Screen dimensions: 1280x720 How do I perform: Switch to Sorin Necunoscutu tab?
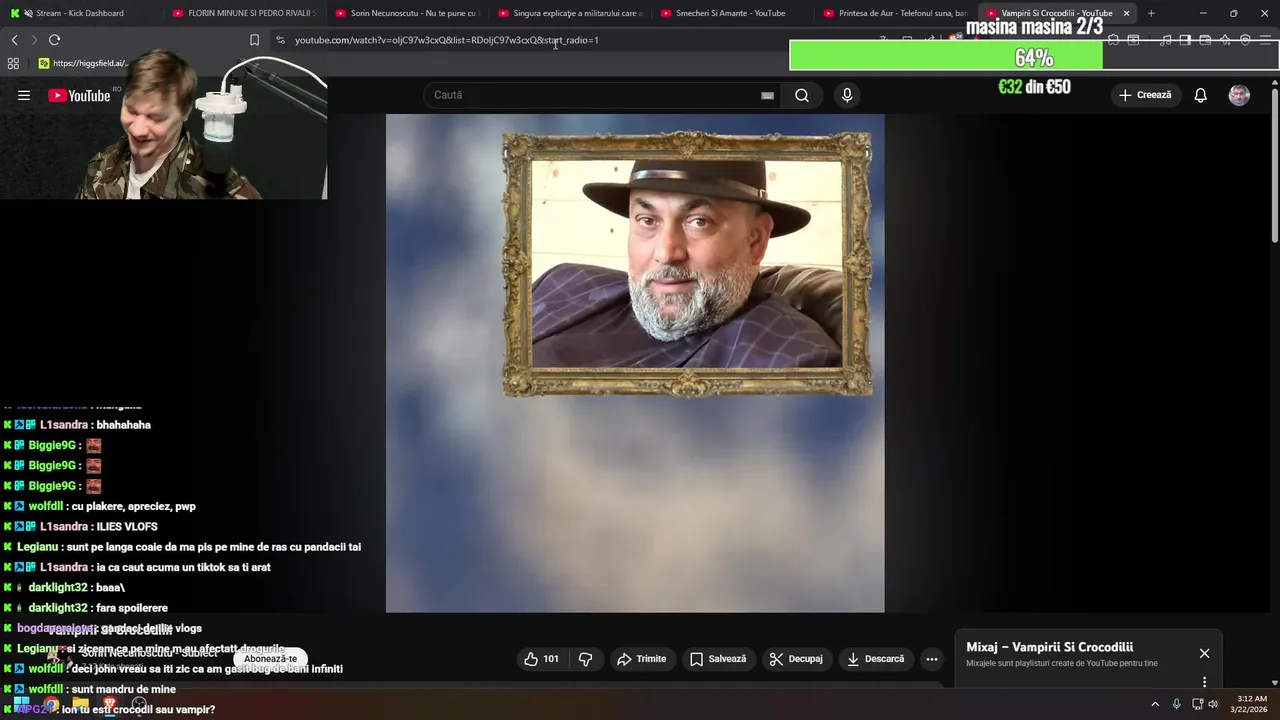406,13
